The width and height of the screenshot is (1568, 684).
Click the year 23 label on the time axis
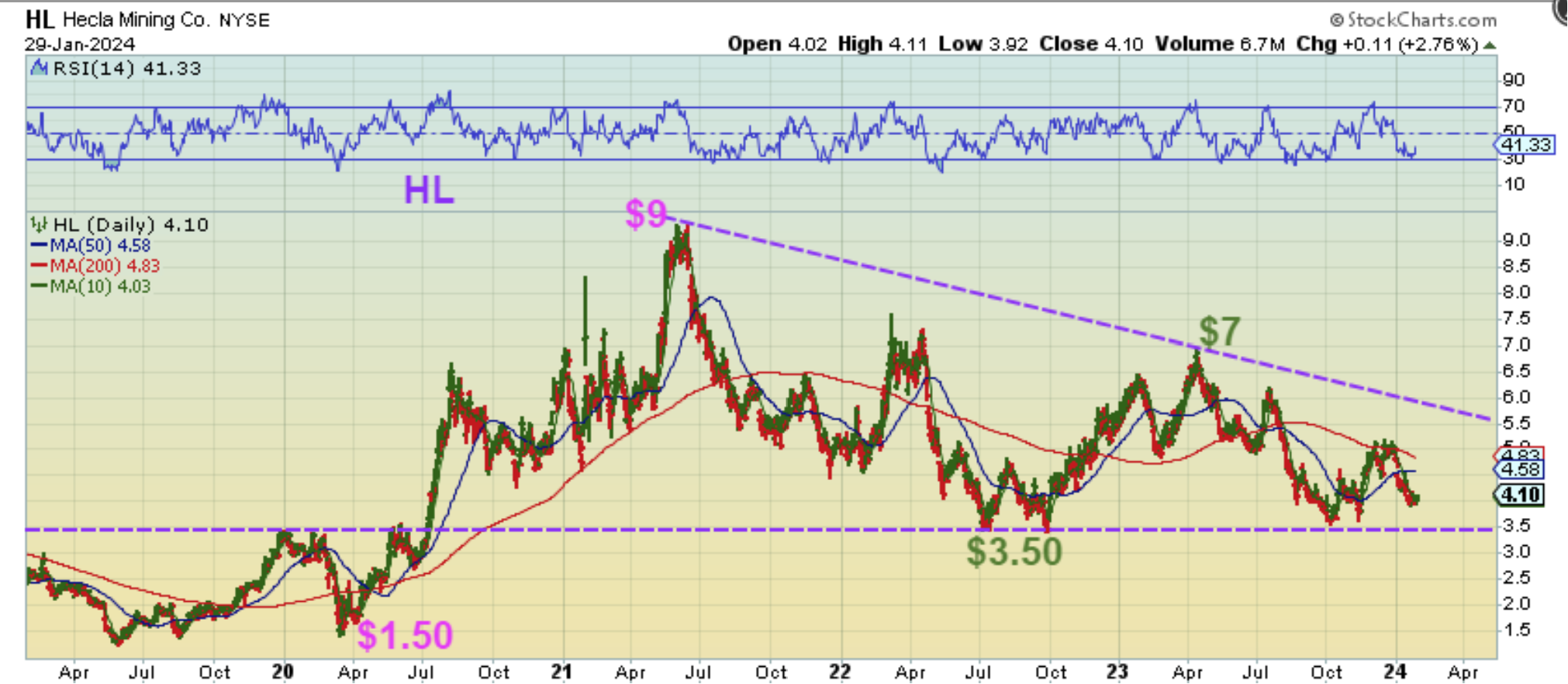click(x=1117, y=672)
